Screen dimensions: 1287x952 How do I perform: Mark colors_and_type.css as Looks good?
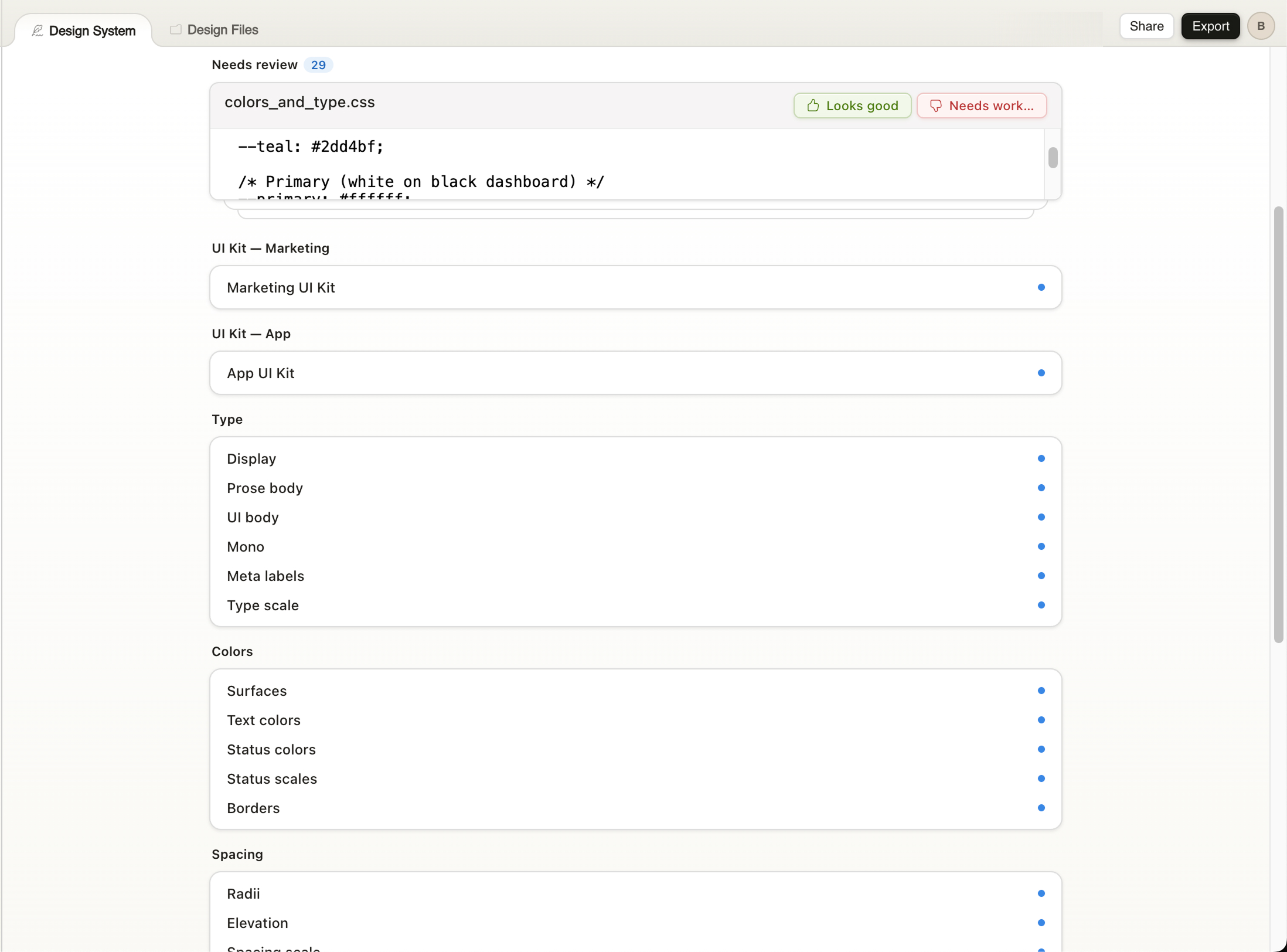tap(852, 106)
